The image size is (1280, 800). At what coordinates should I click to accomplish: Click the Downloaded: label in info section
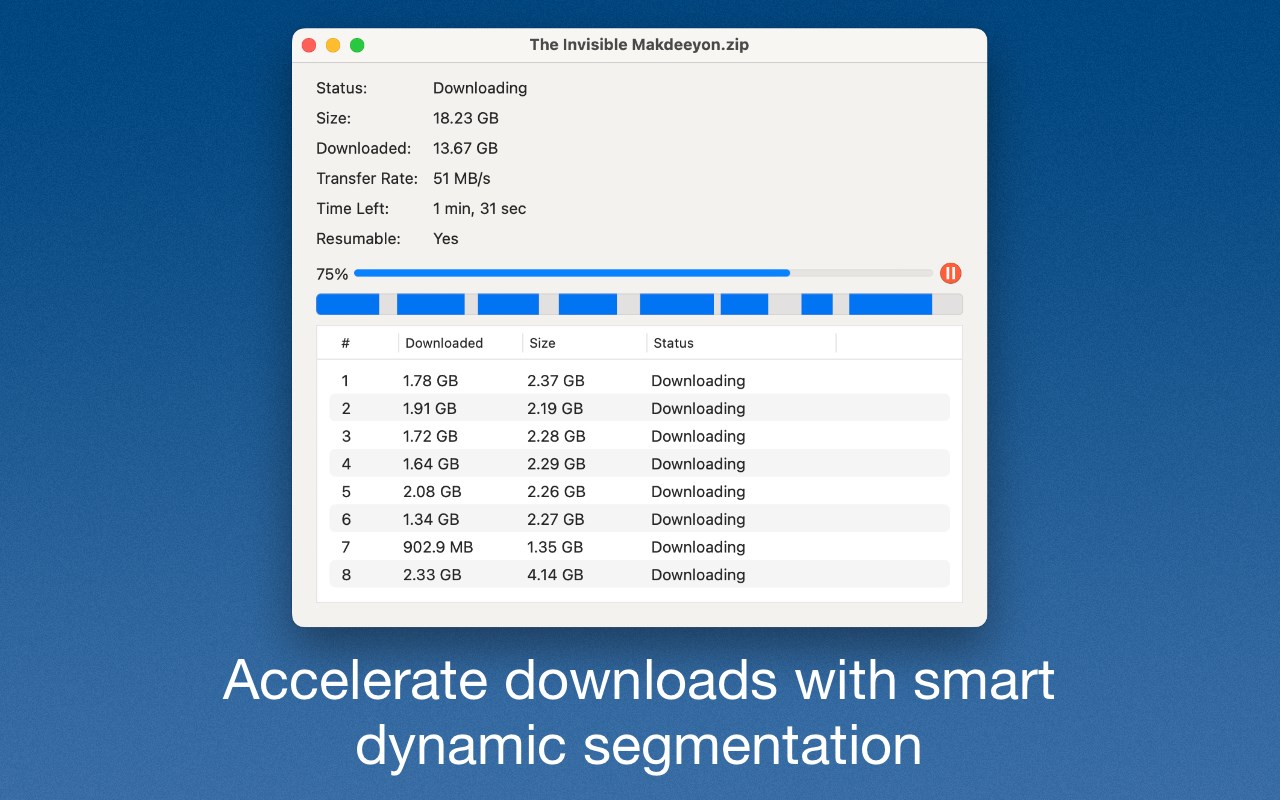pyautogui.click(x=364, y=148)
